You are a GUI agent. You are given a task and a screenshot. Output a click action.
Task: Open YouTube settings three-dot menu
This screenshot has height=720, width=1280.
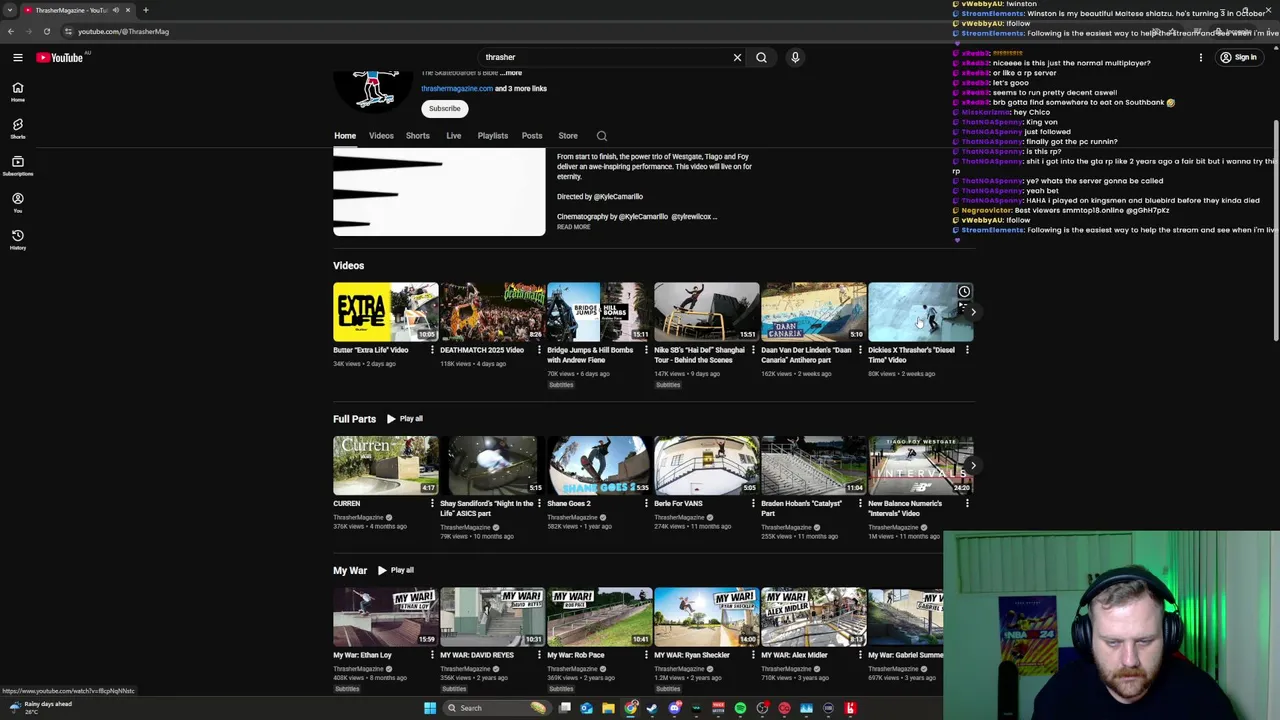point(1200,57)
